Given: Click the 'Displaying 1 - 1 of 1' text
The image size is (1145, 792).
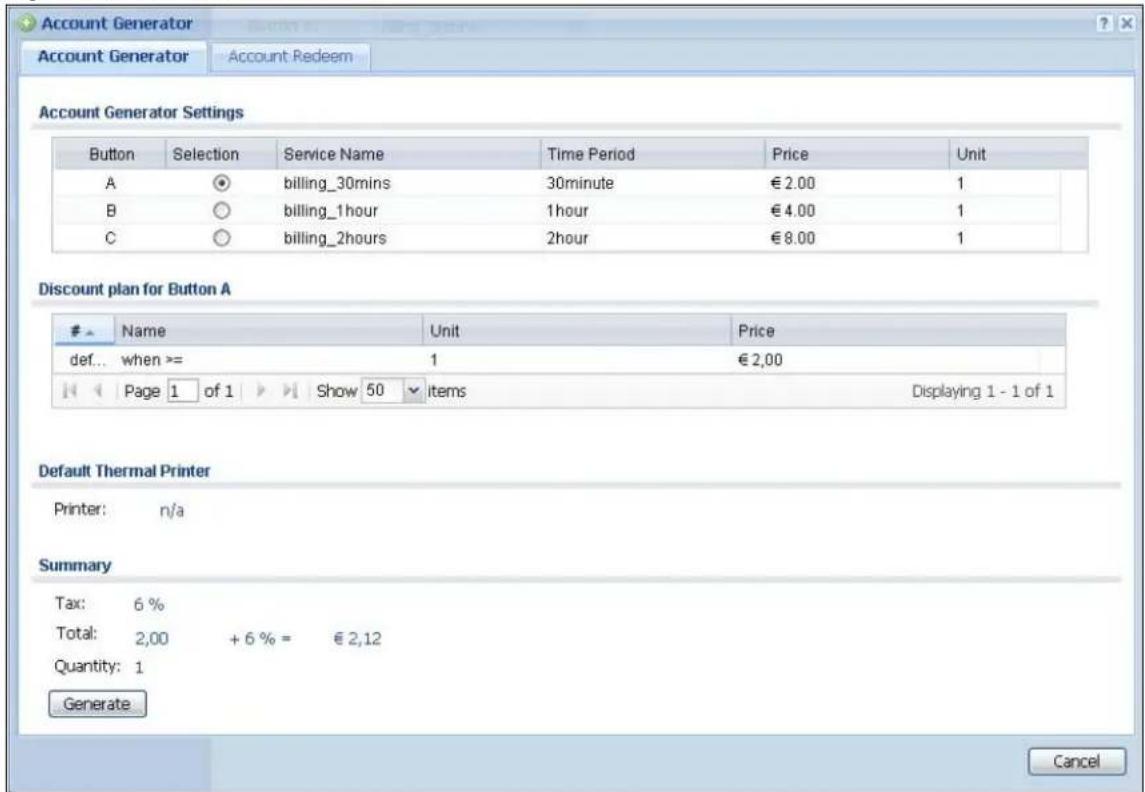Looking at the screenshot, I should point(983,392).
